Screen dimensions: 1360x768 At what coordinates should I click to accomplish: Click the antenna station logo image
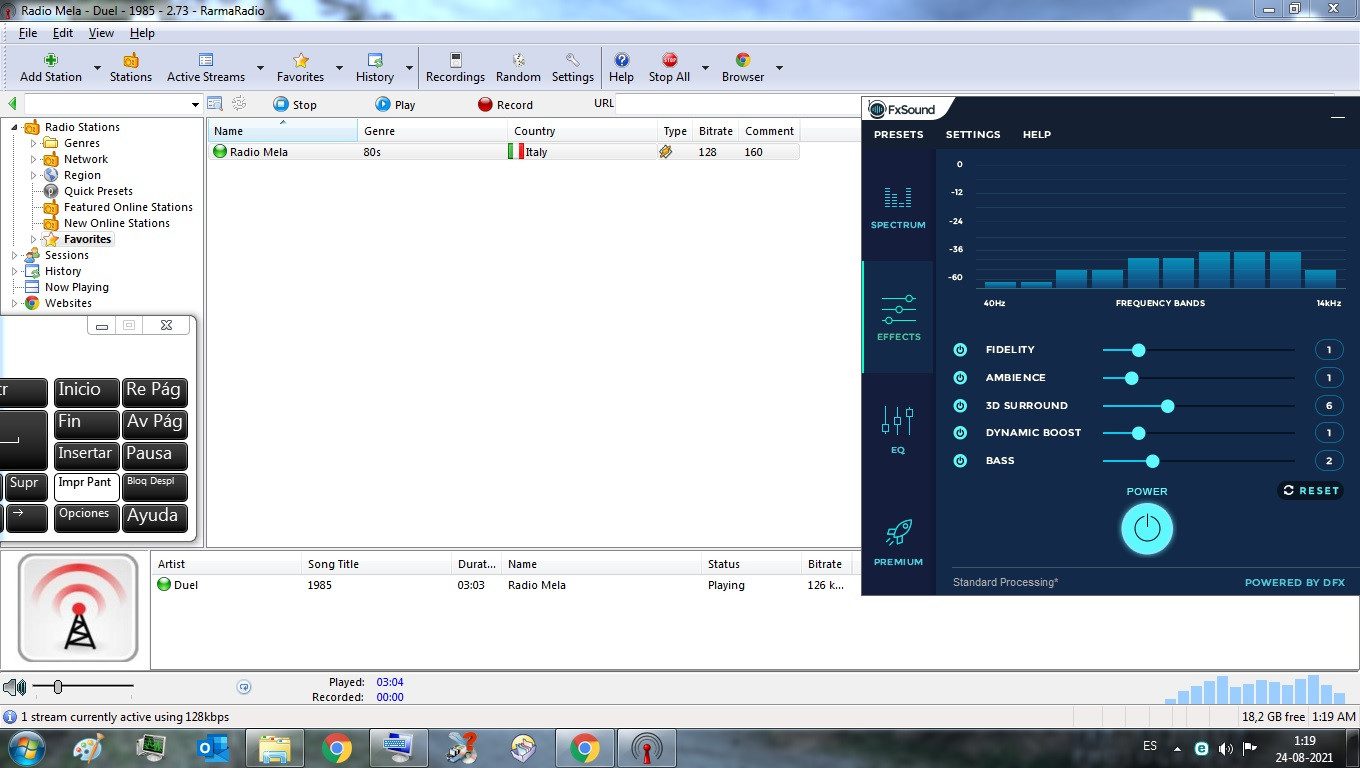(x=78, y=608)
